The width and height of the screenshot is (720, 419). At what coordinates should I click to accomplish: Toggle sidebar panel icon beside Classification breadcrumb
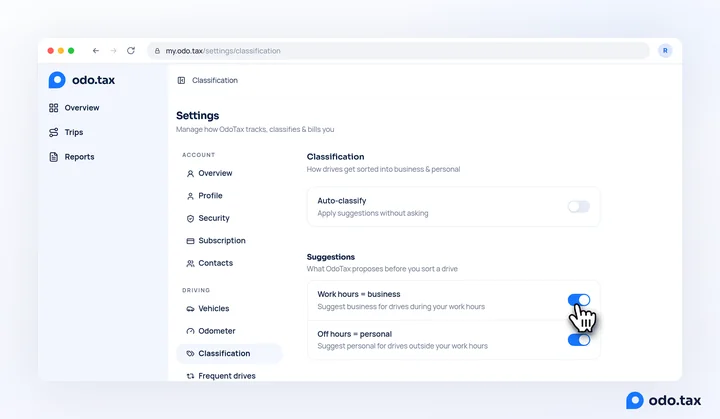coord(181,80)
